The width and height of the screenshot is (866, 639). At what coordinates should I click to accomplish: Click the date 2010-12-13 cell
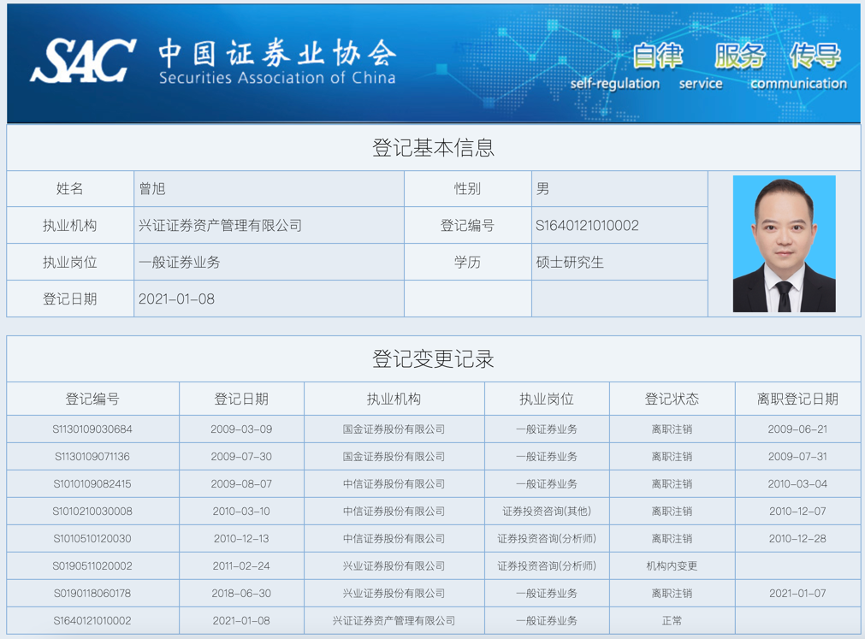coord(241,538)
